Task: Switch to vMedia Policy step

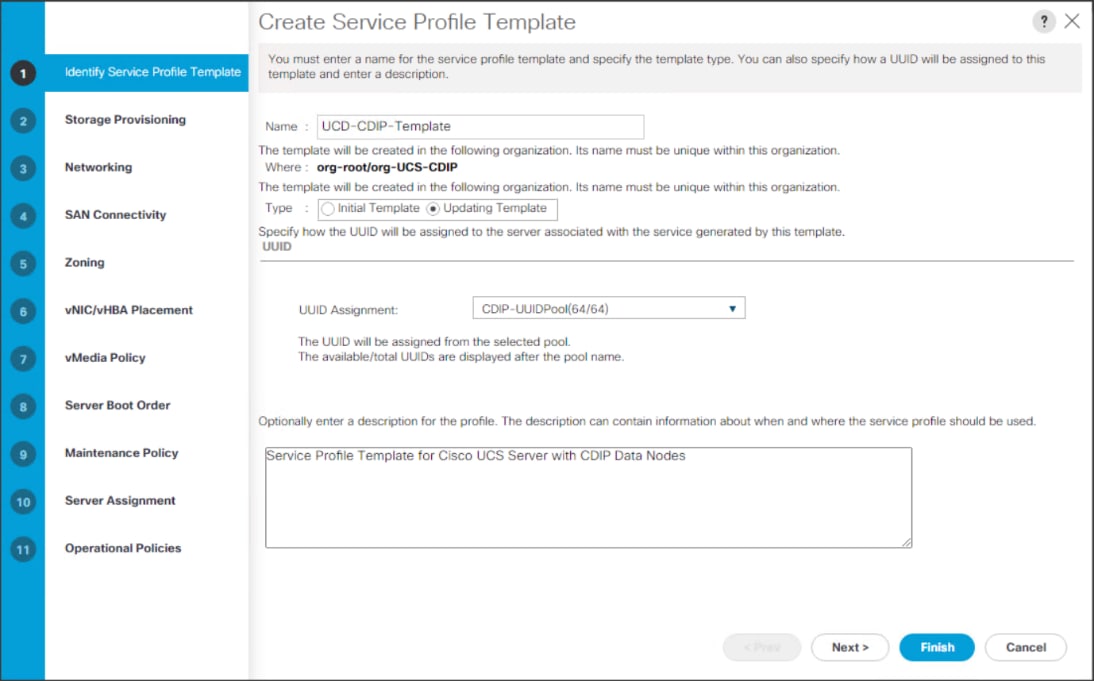Action: coord(105,358)
